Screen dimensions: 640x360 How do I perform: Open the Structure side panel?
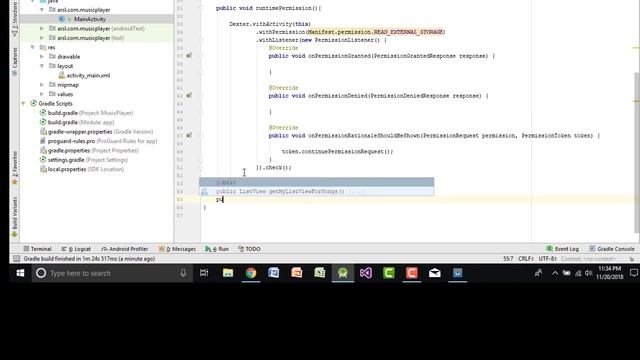[15, 19]
